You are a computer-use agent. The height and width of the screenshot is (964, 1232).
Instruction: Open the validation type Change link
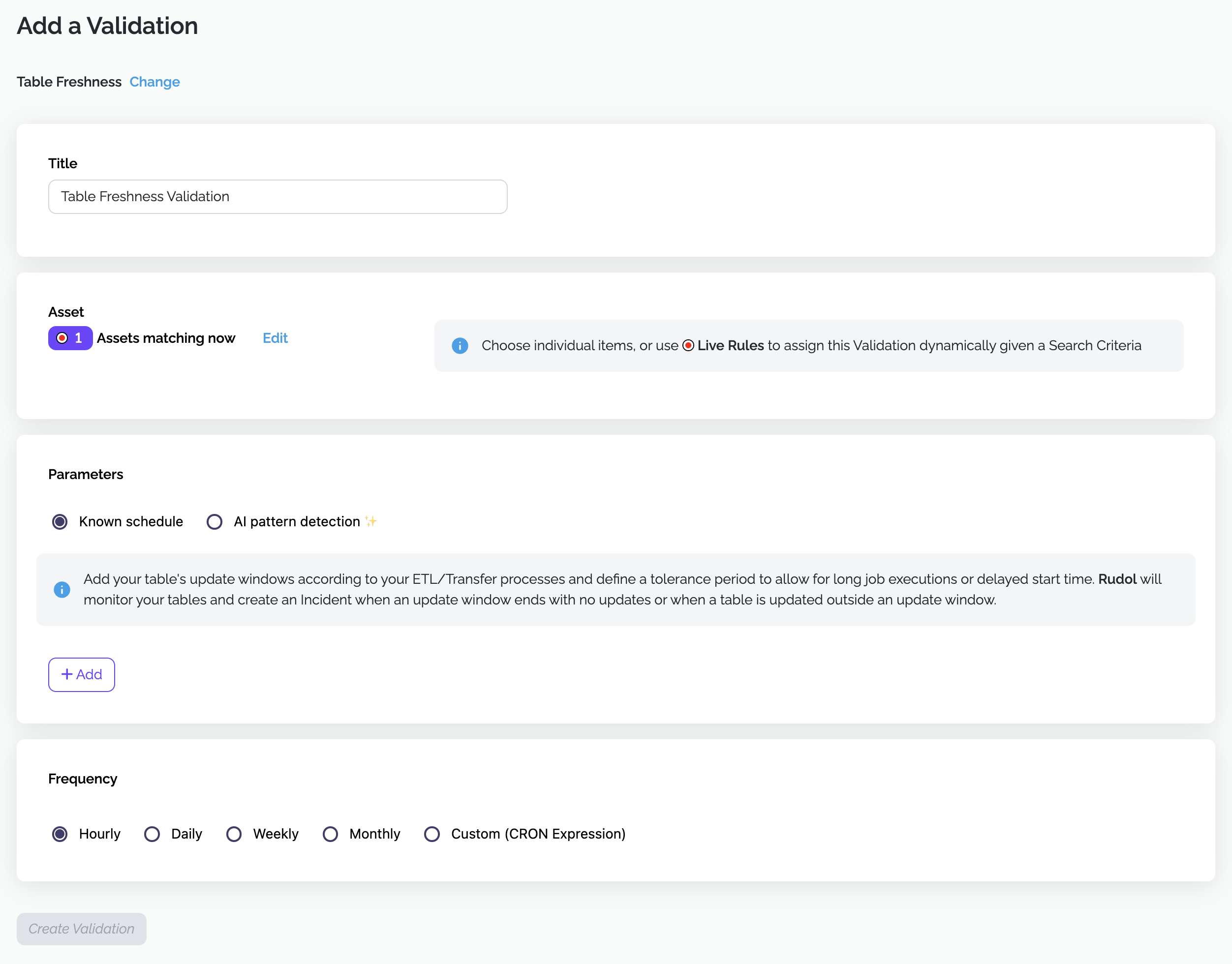click(154, 82)
